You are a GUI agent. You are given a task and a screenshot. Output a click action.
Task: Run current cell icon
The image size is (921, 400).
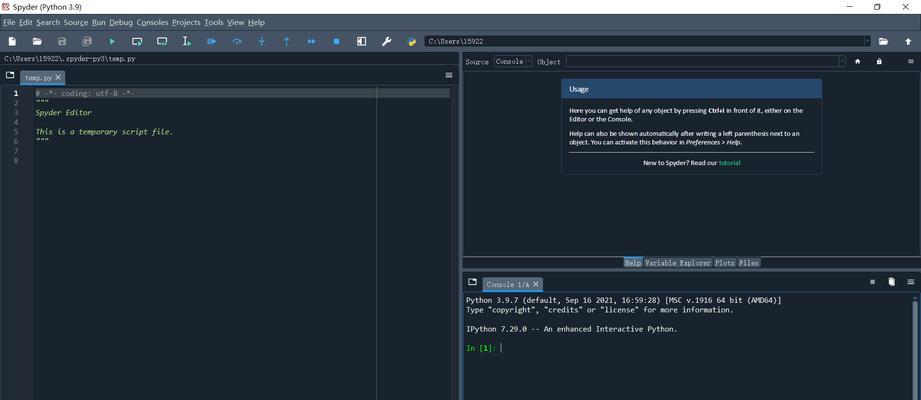click(137, 42)
